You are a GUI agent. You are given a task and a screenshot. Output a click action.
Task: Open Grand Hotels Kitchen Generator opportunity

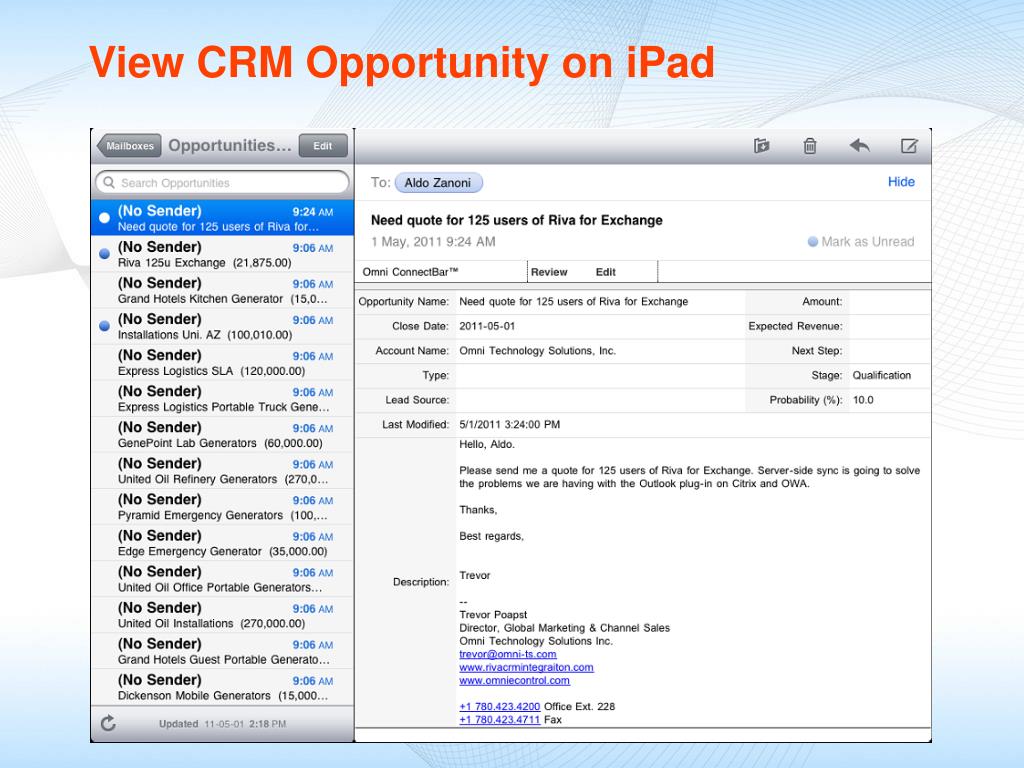point(222,290)
